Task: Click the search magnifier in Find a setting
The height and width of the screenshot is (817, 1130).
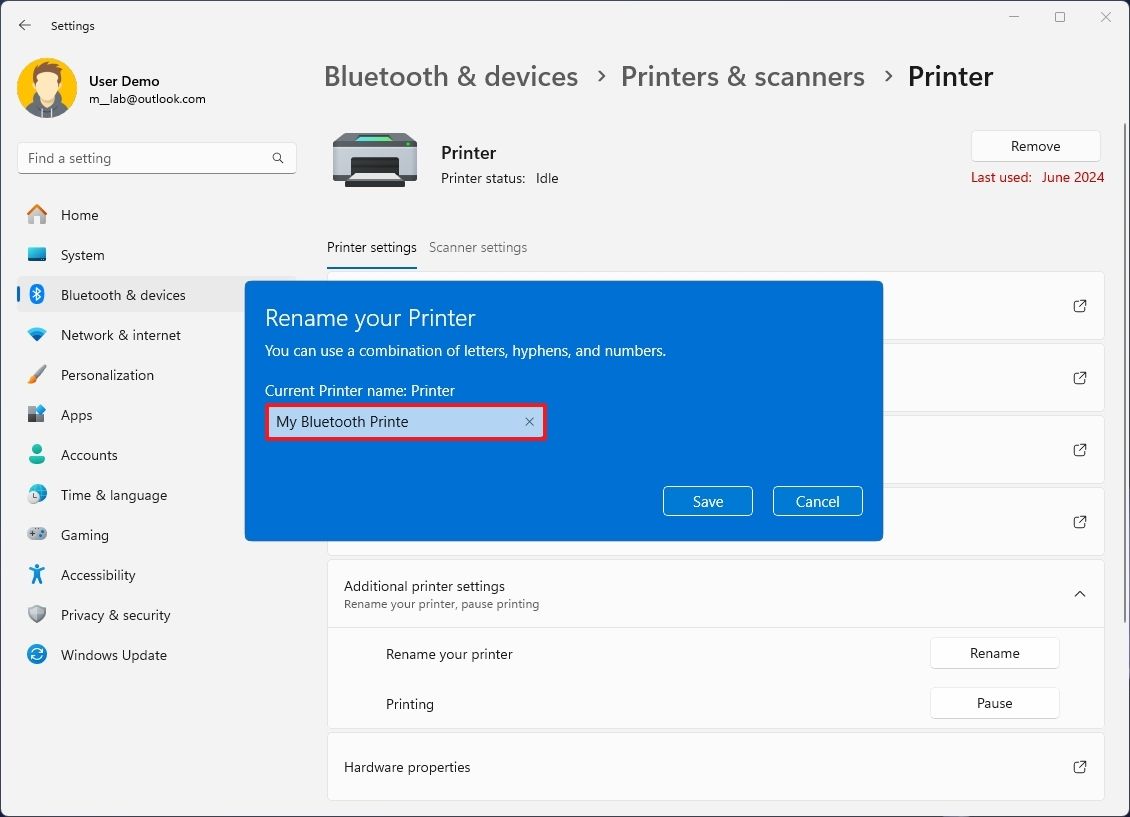Action: tap(277, 158)
